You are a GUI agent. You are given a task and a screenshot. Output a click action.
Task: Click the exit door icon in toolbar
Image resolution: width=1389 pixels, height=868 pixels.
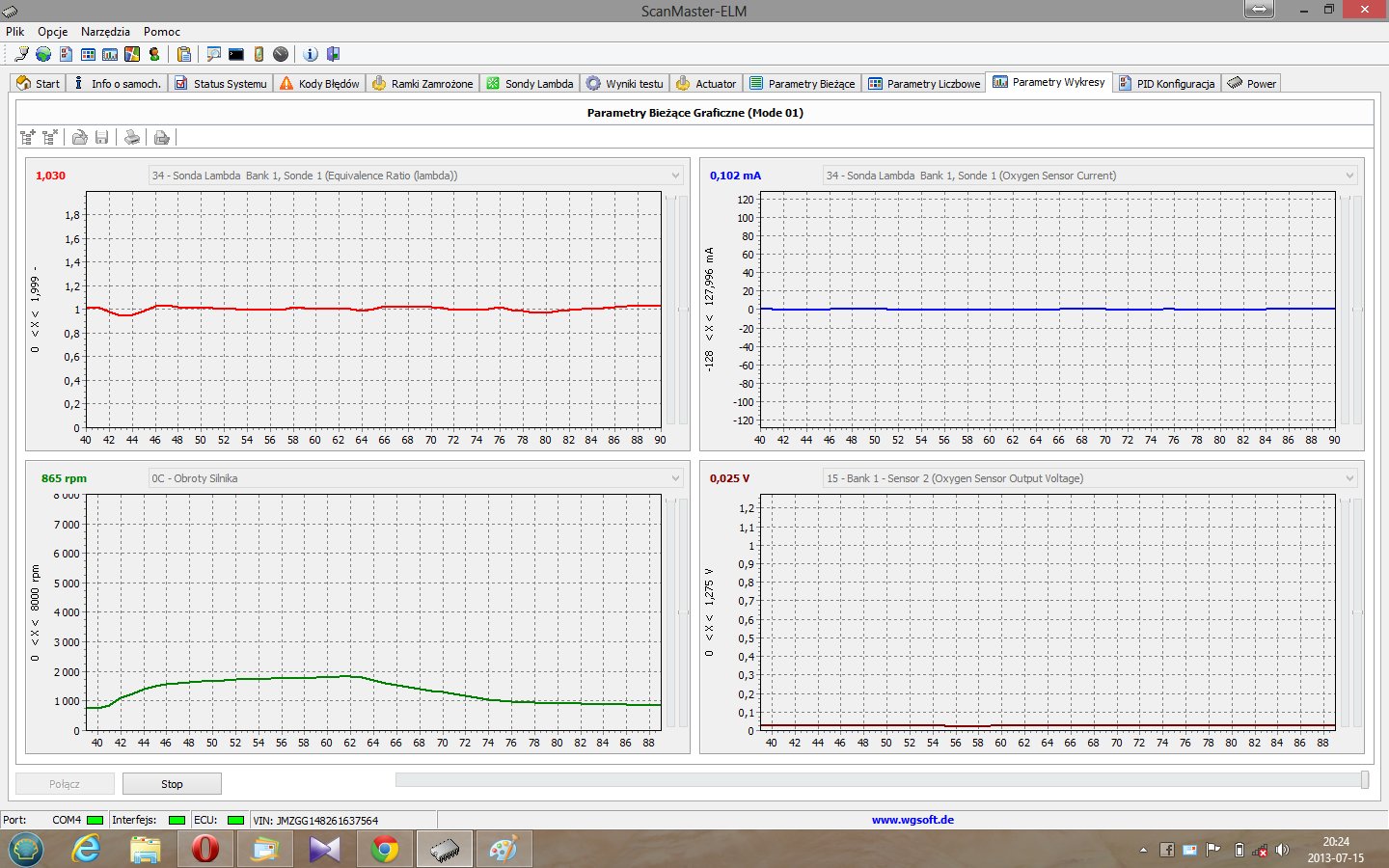[x=333, y=54]
